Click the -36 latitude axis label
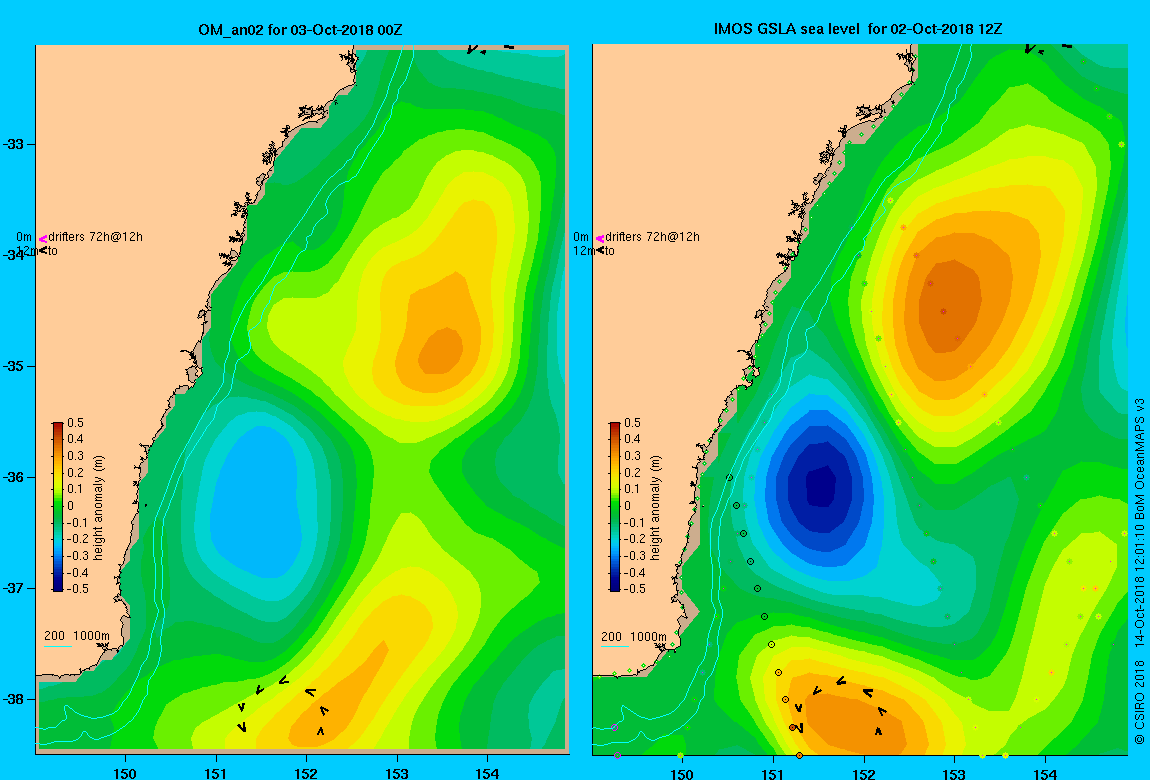 coord(13,477)
